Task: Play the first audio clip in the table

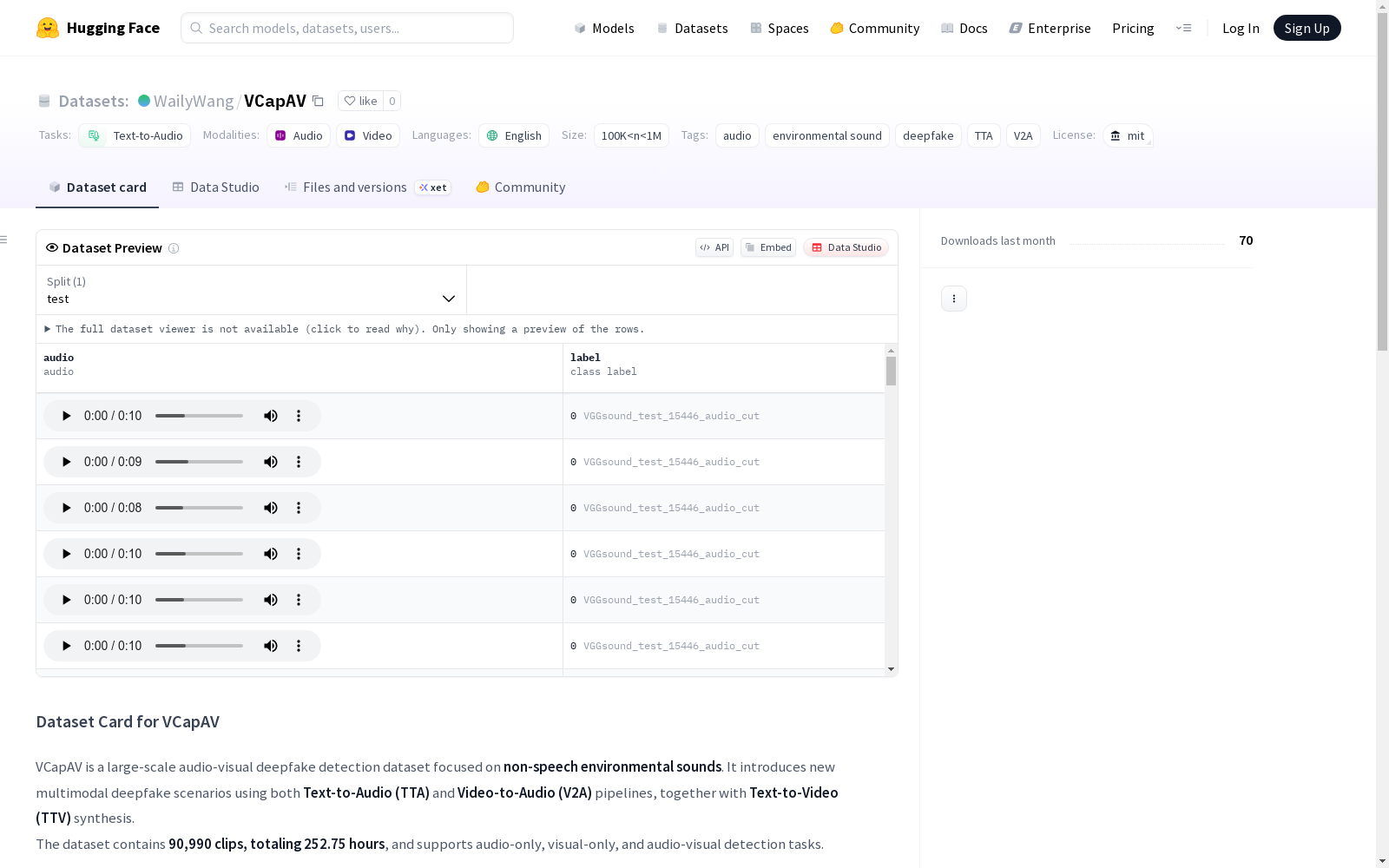Action: click(x=66, y=416)
